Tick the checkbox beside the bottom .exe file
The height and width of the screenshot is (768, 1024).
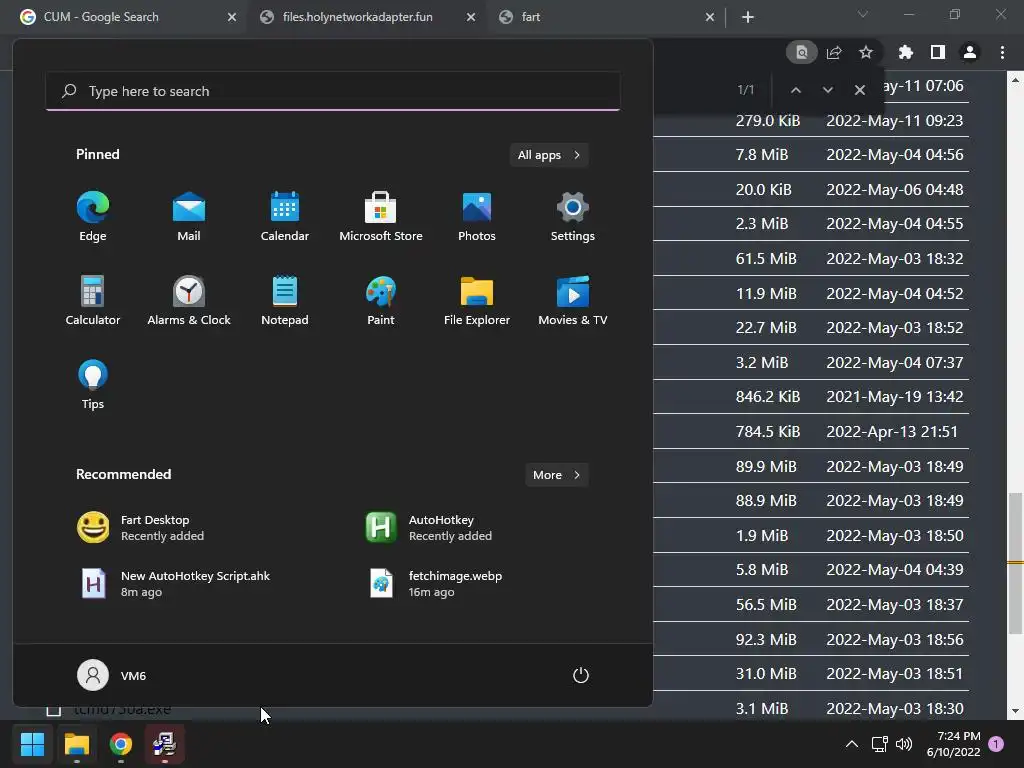[x=54, y=711]
